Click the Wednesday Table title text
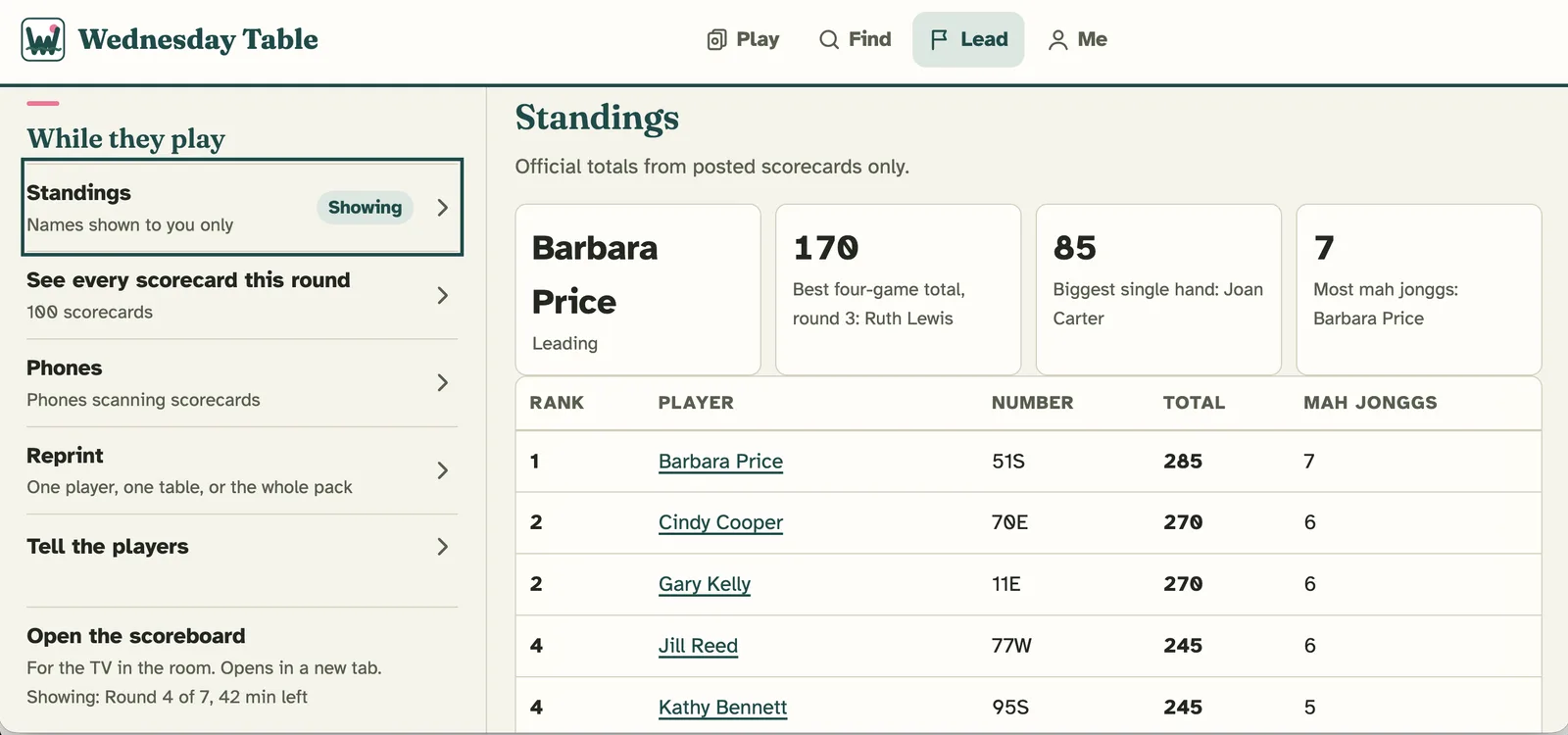 click(x=198, y=39)
